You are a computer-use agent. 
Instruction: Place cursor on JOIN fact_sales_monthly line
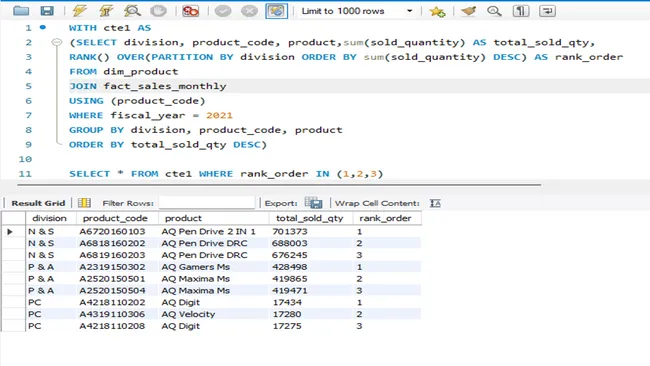pyautogui.click(x=148, y=86)
